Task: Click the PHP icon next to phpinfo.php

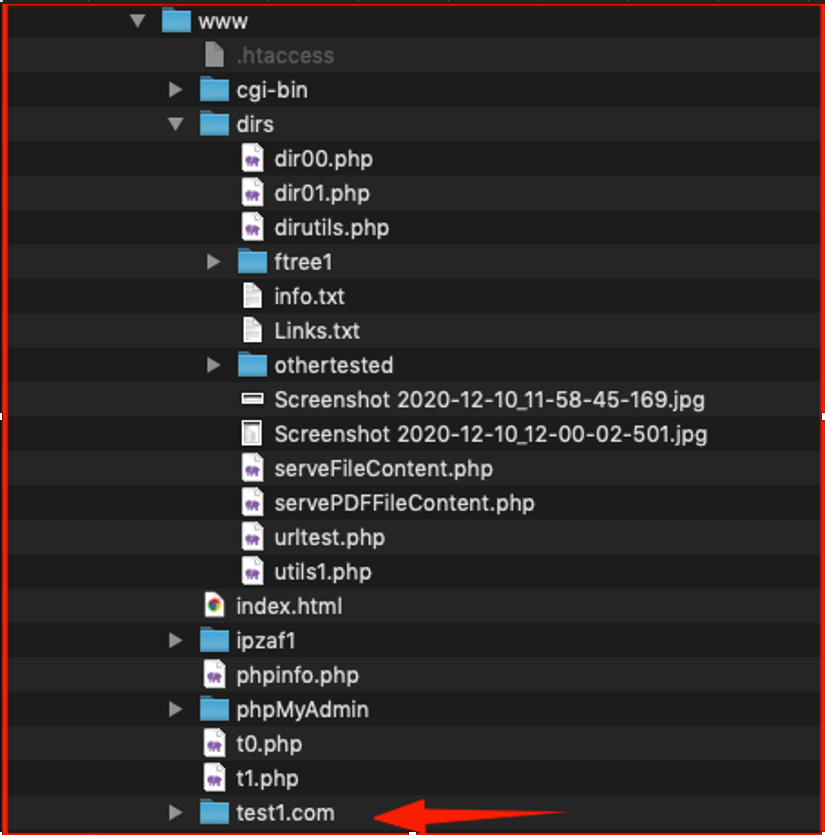Action: 214,675
